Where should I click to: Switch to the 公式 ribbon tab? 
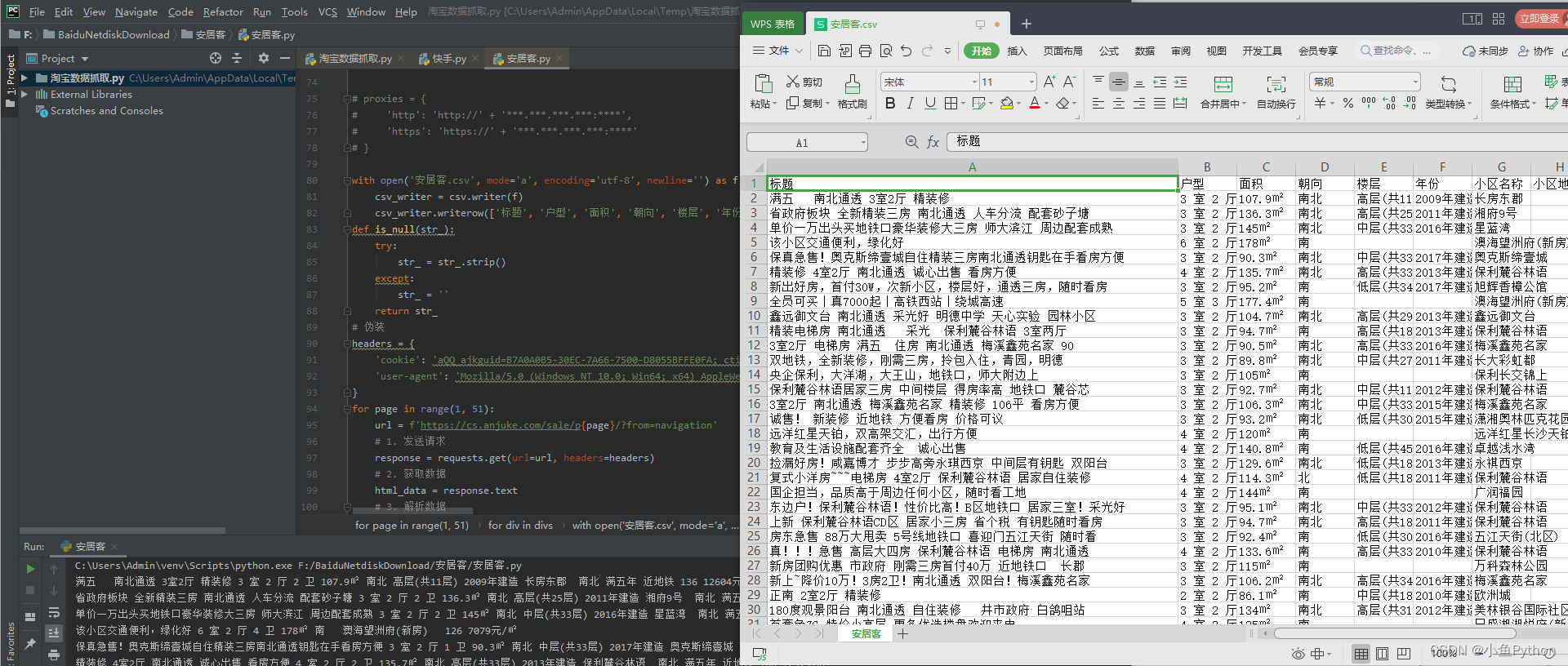pos(1109,51)
